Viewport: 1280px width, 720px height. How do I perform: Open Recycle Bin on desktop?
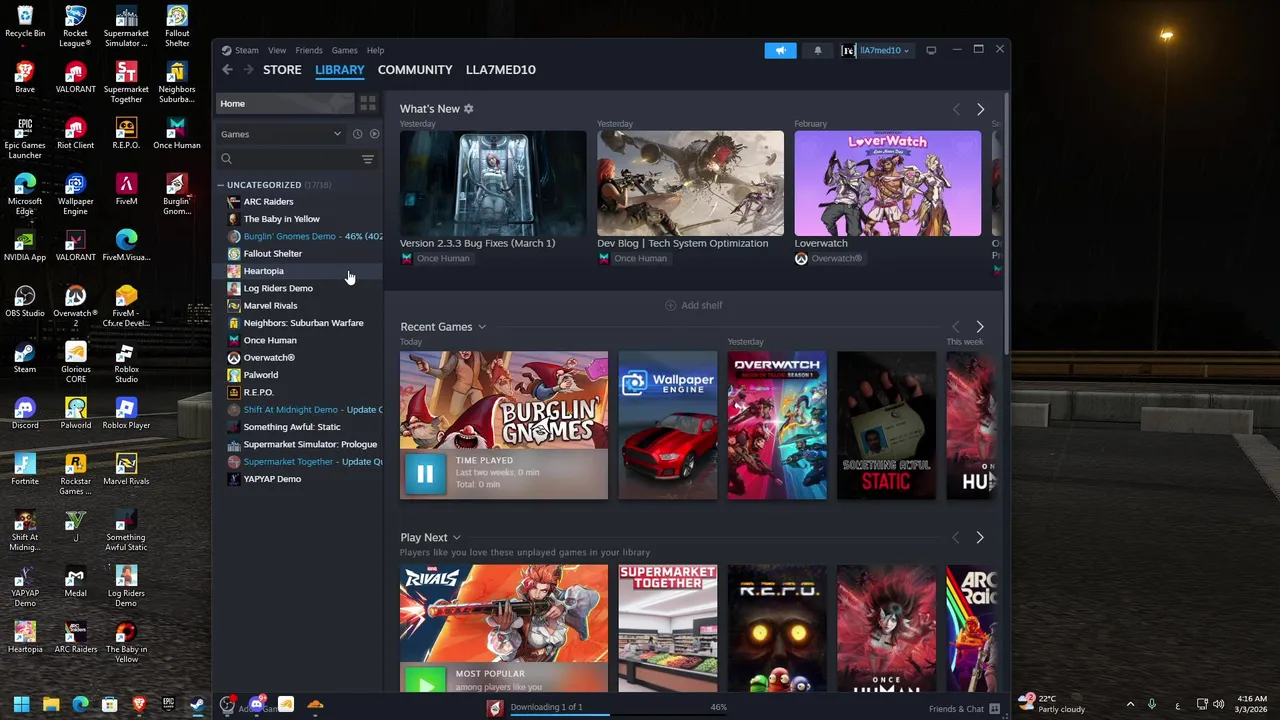point(25,22)
